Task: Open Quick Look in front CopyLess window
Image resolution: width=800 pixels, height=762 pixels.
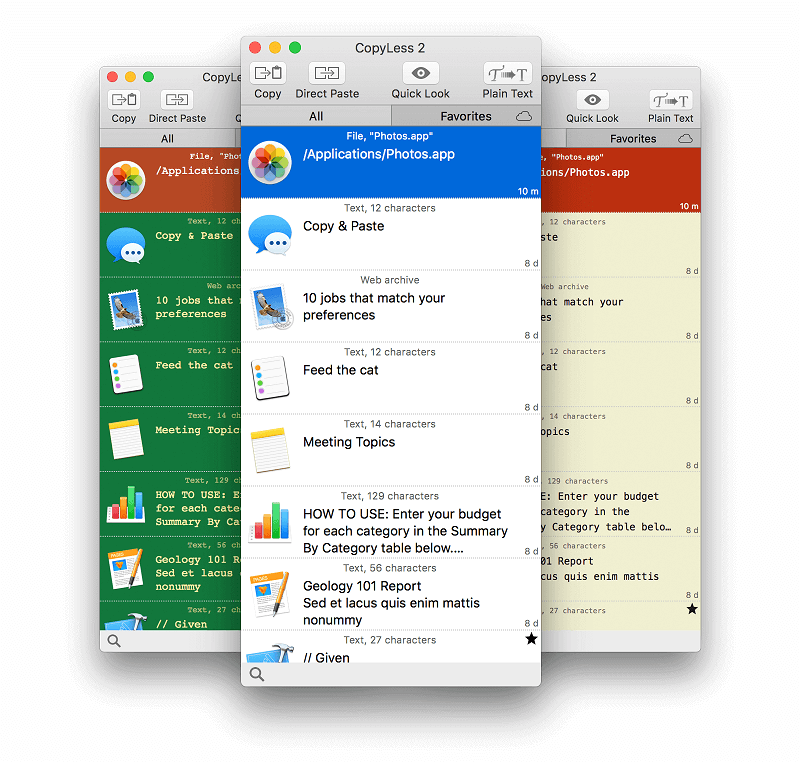Action: point(420,73)
